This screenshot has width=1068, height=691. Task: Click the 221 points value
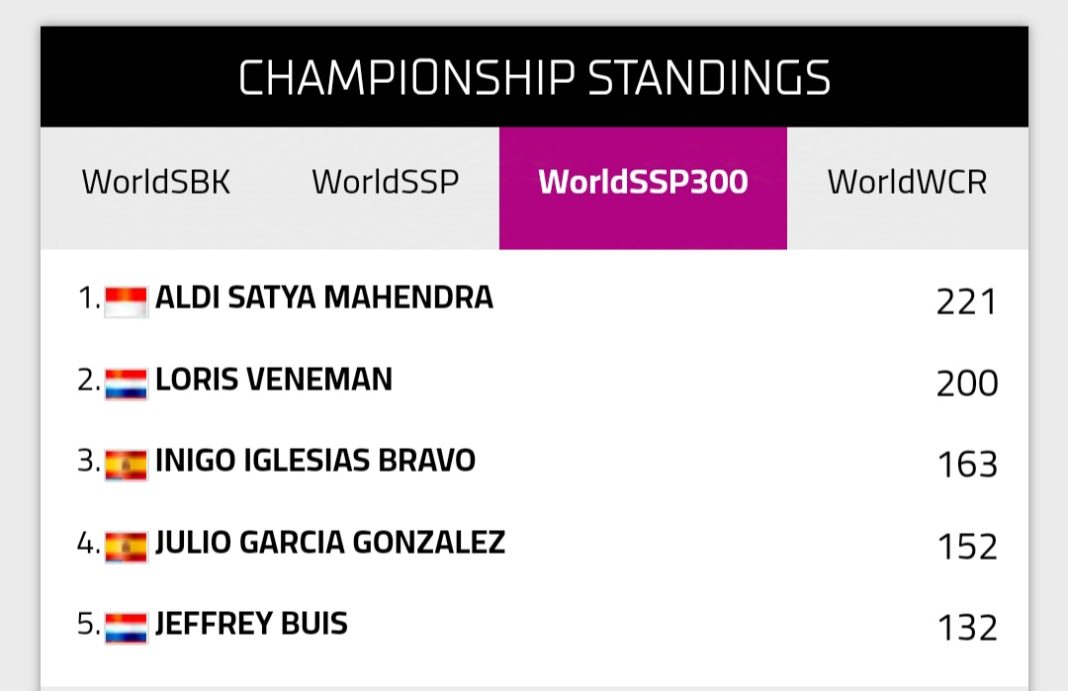coord(966,302)
